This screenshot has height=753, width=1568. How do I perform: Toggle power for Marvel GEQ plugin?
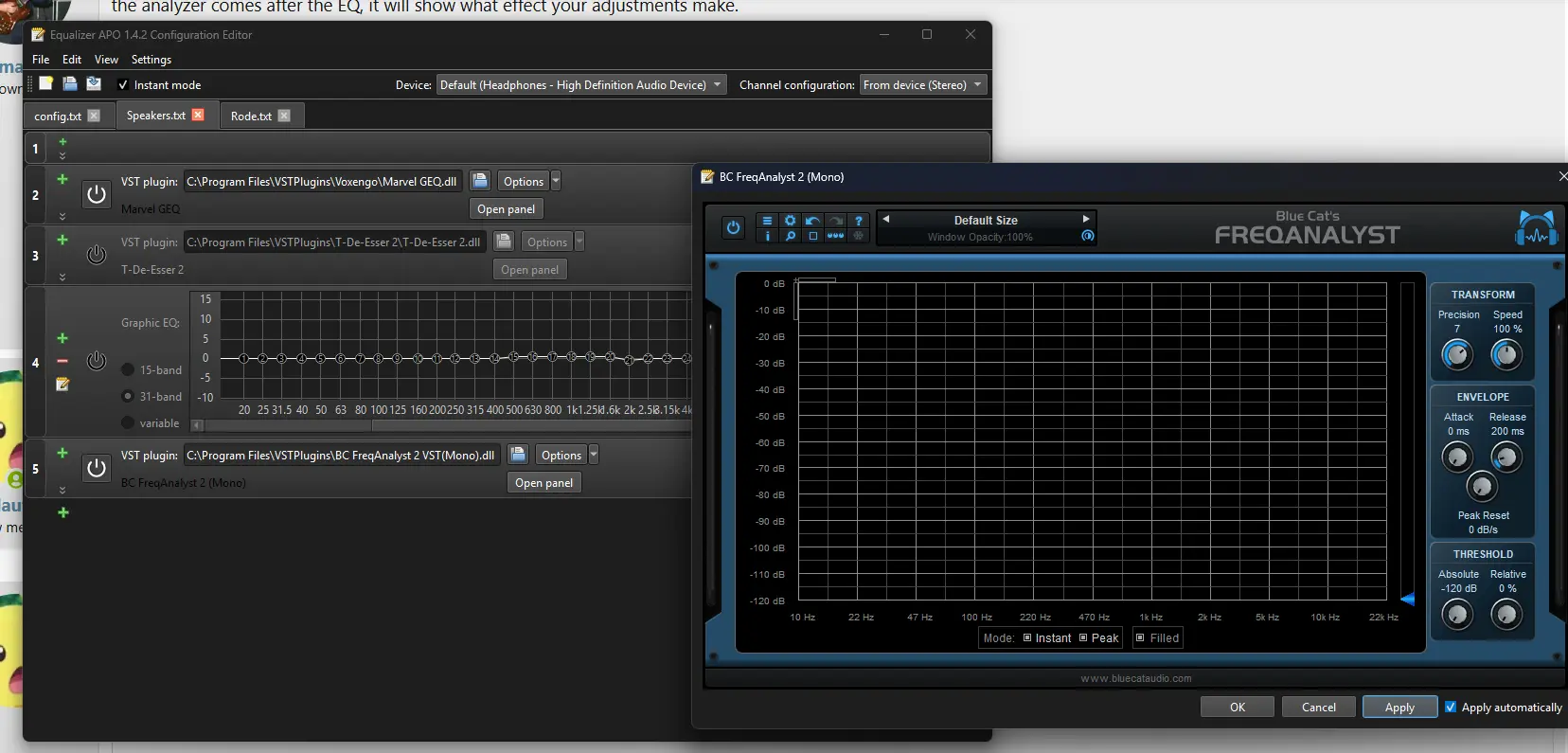point(97,194)
